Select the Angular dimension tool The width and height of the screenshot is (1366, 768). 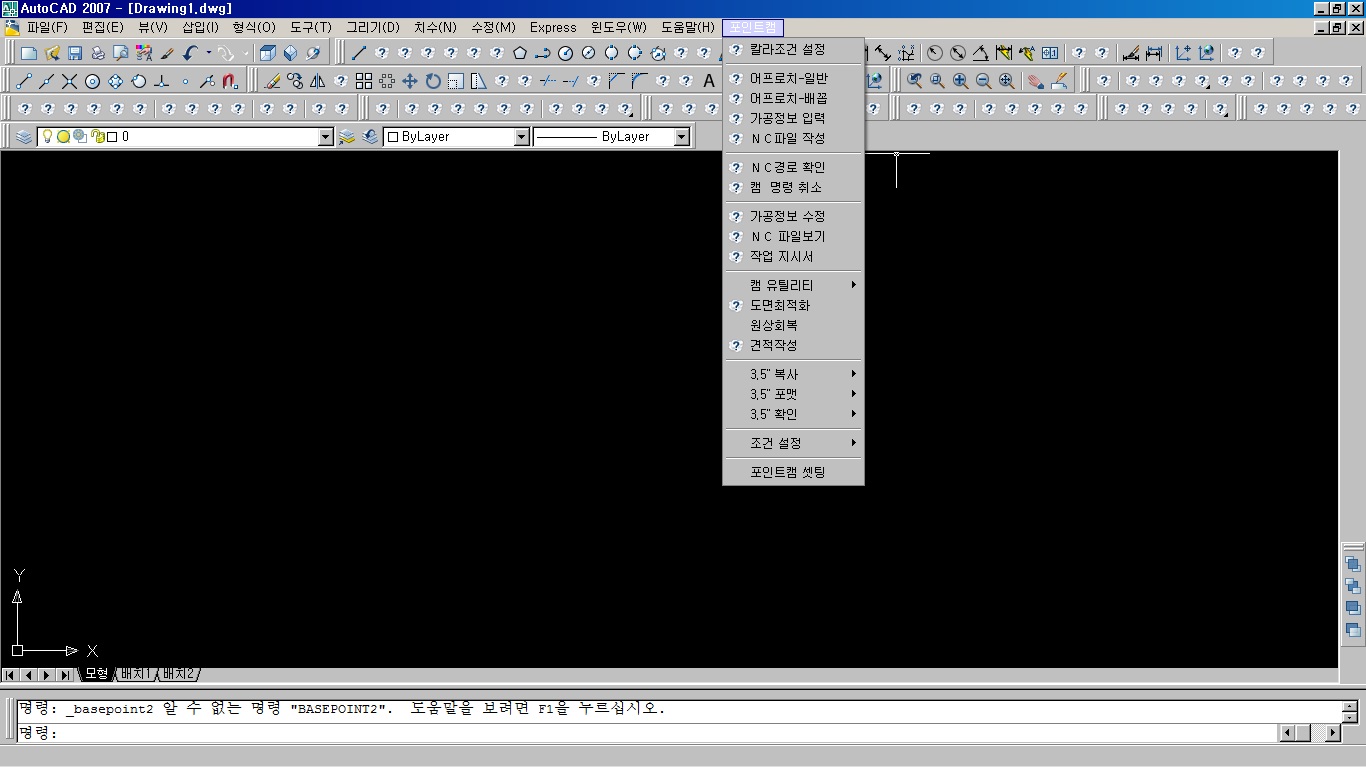click(981, 53)
